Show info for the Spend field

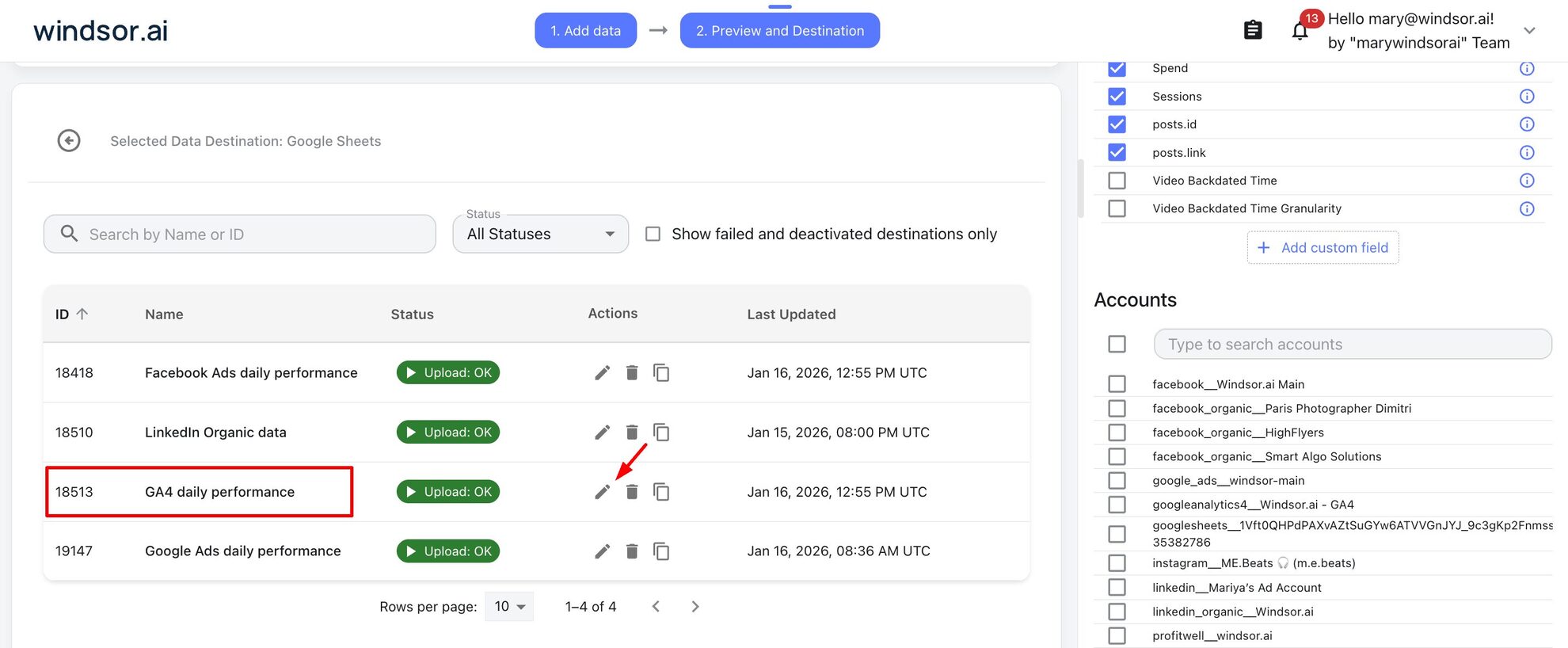pyautogui.click(x=1527, y=68)
